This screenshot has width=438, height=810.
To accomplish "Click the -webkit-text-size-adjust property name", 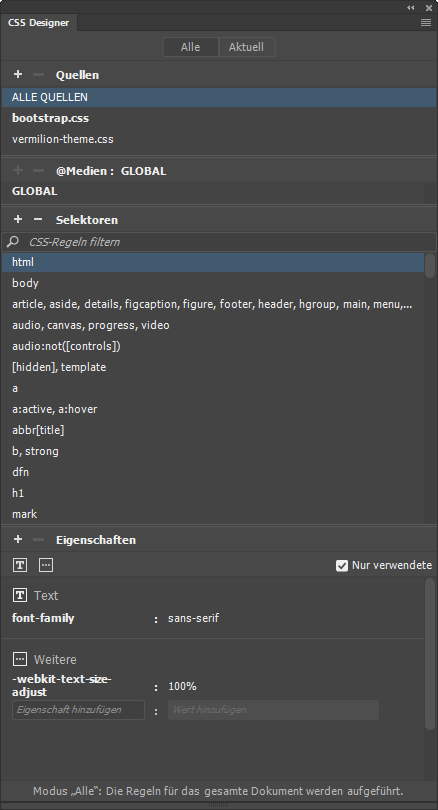I will [61, 685].
